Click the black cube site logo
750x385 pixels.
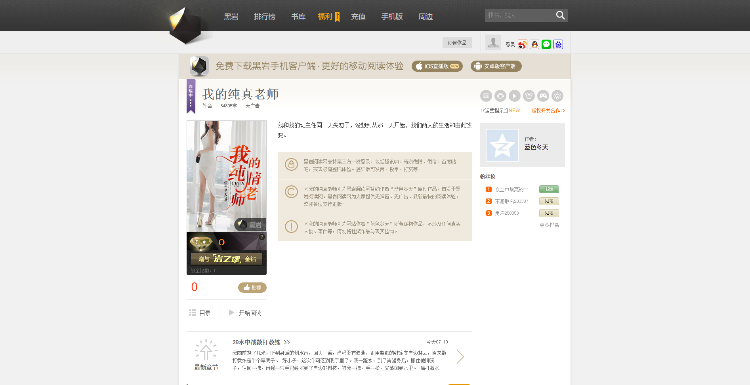pos(185,26)
